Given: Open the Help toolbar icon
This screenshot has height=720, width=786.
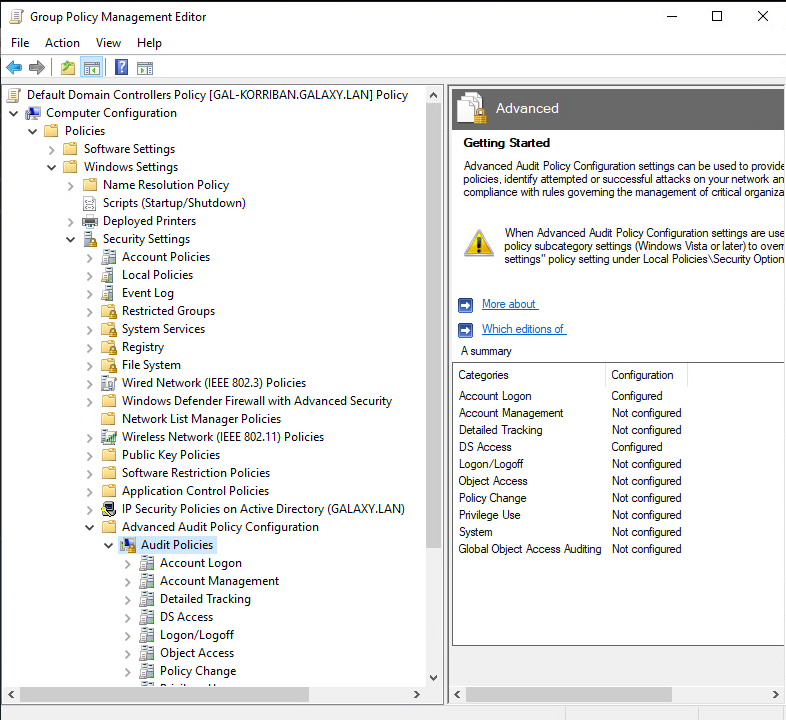Looking at the screenshot, I should (121, 68).
